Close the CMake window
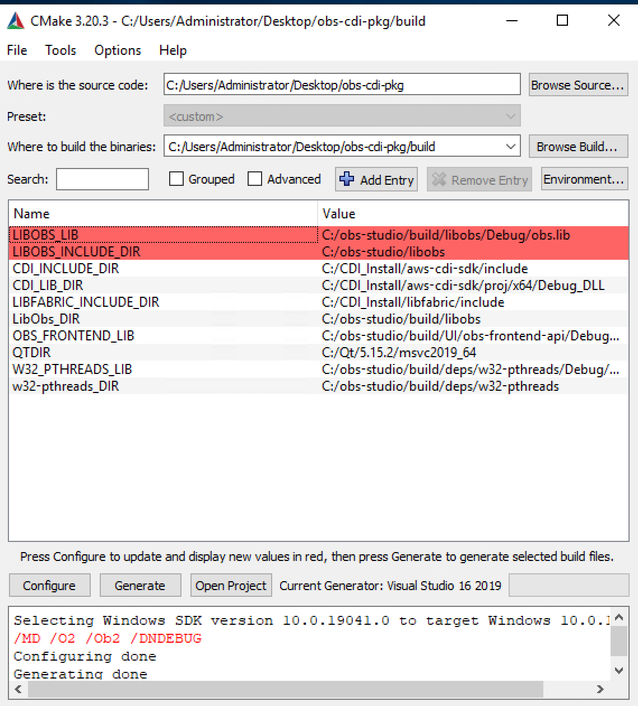The height and width of the screenshot is (706, 638). [x=614, y=21]
